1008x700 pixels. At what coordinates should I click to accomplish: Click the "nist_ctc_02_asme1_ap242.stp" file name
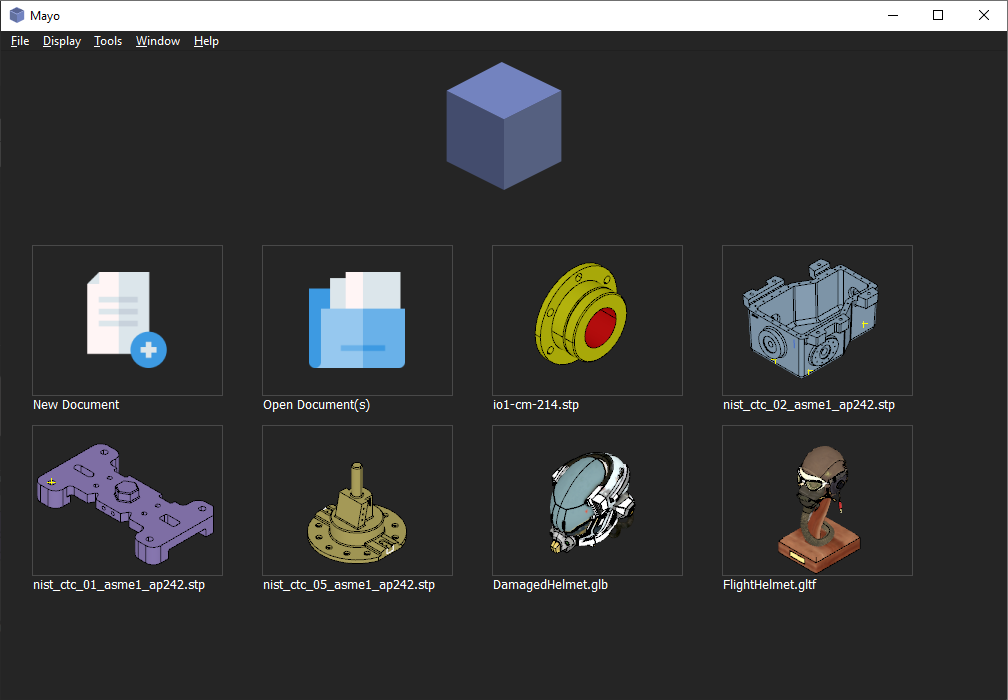coord(809,405)
